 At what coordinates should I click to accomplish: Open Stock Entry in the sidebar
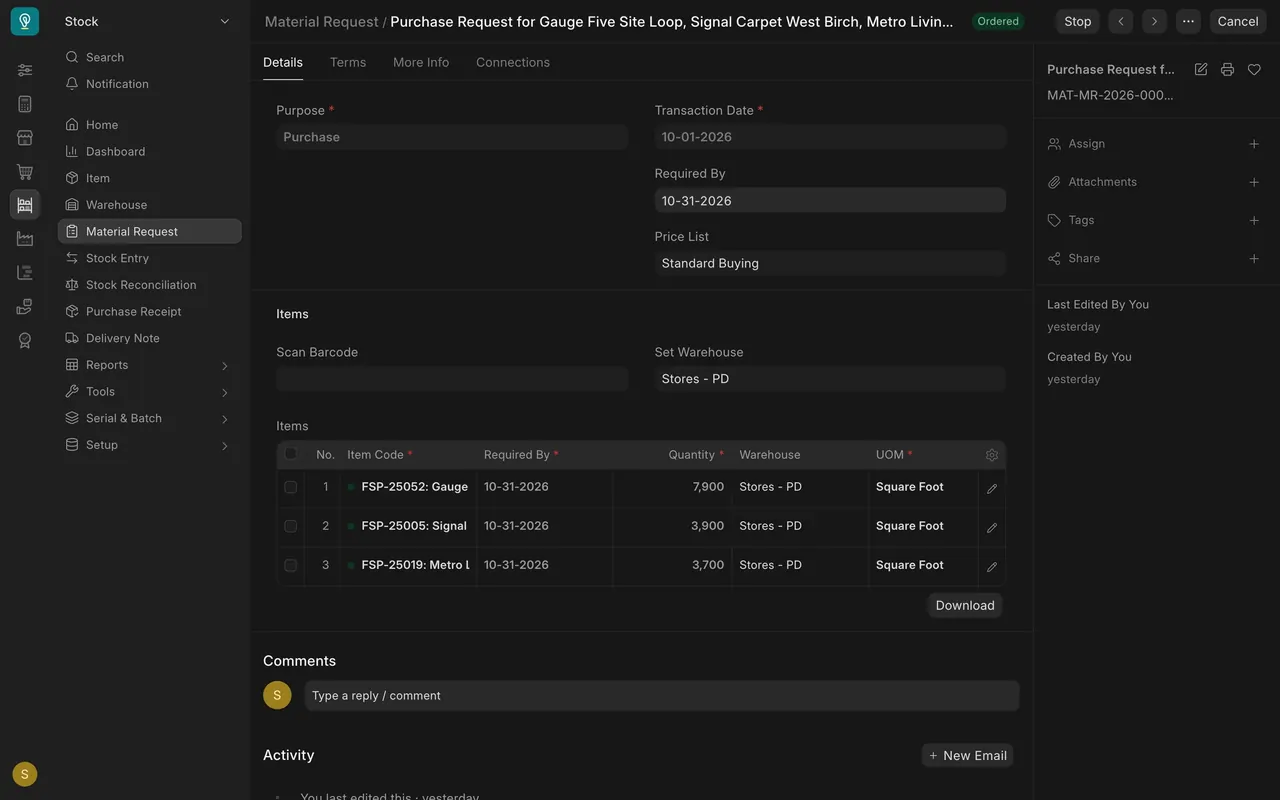tap(149, 258)
